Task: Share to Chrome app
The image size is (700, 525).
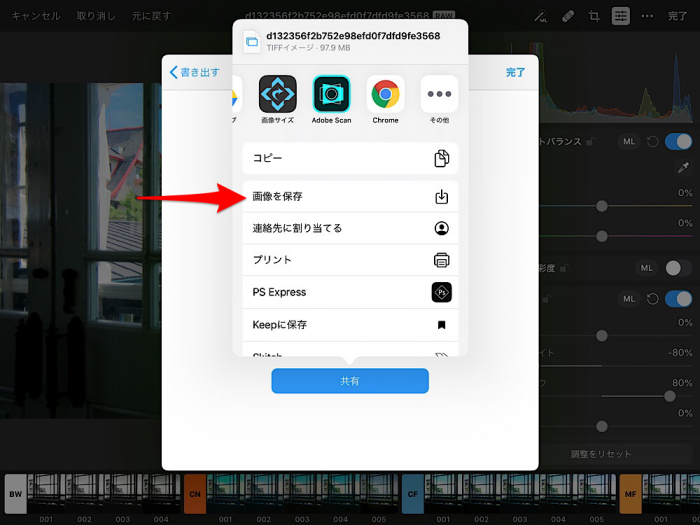Action: [385, 94]
